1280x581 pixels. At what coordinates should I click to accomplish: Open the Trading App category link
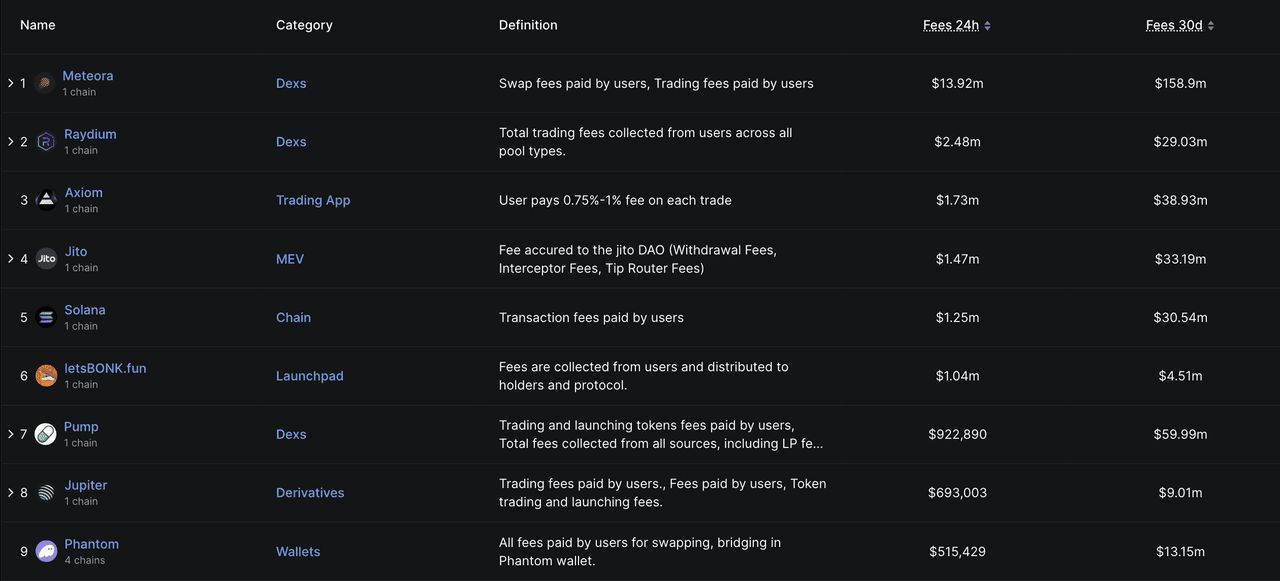(313, 200)
